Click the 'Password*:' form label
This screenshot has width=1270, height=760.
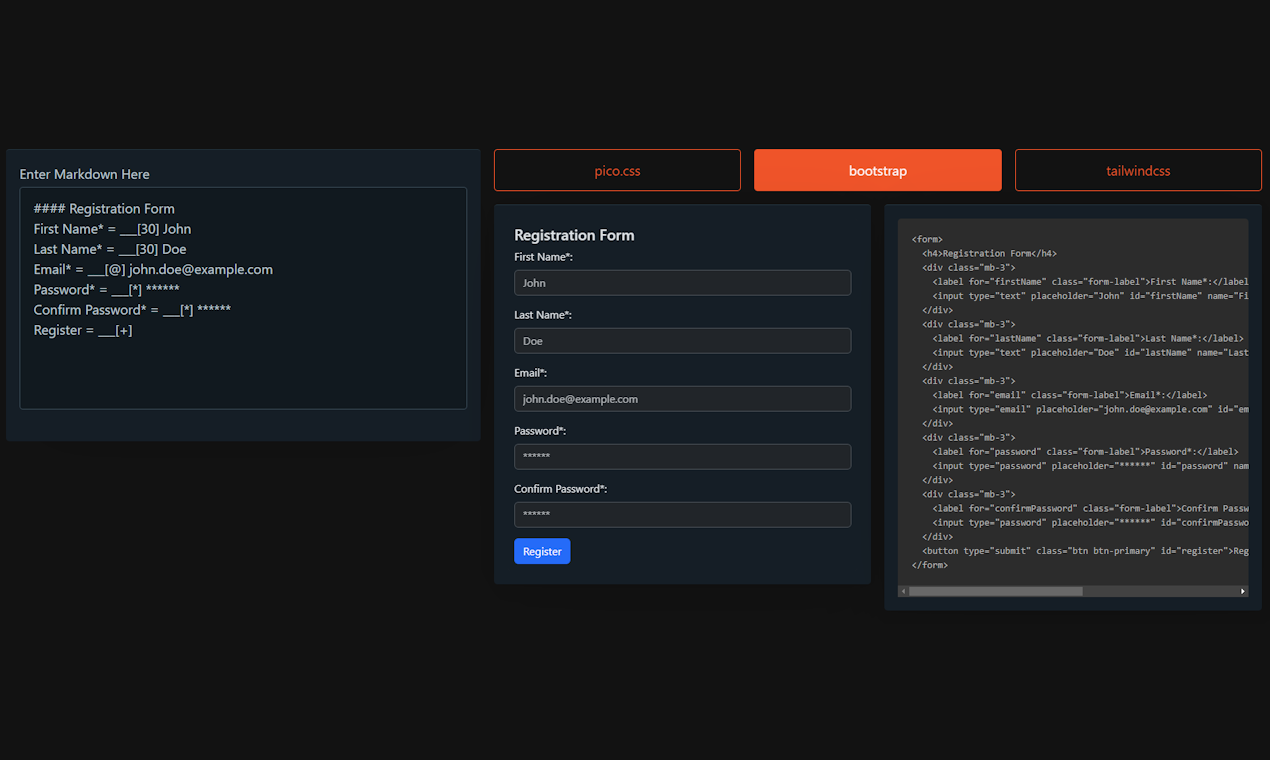pos(540,431)
